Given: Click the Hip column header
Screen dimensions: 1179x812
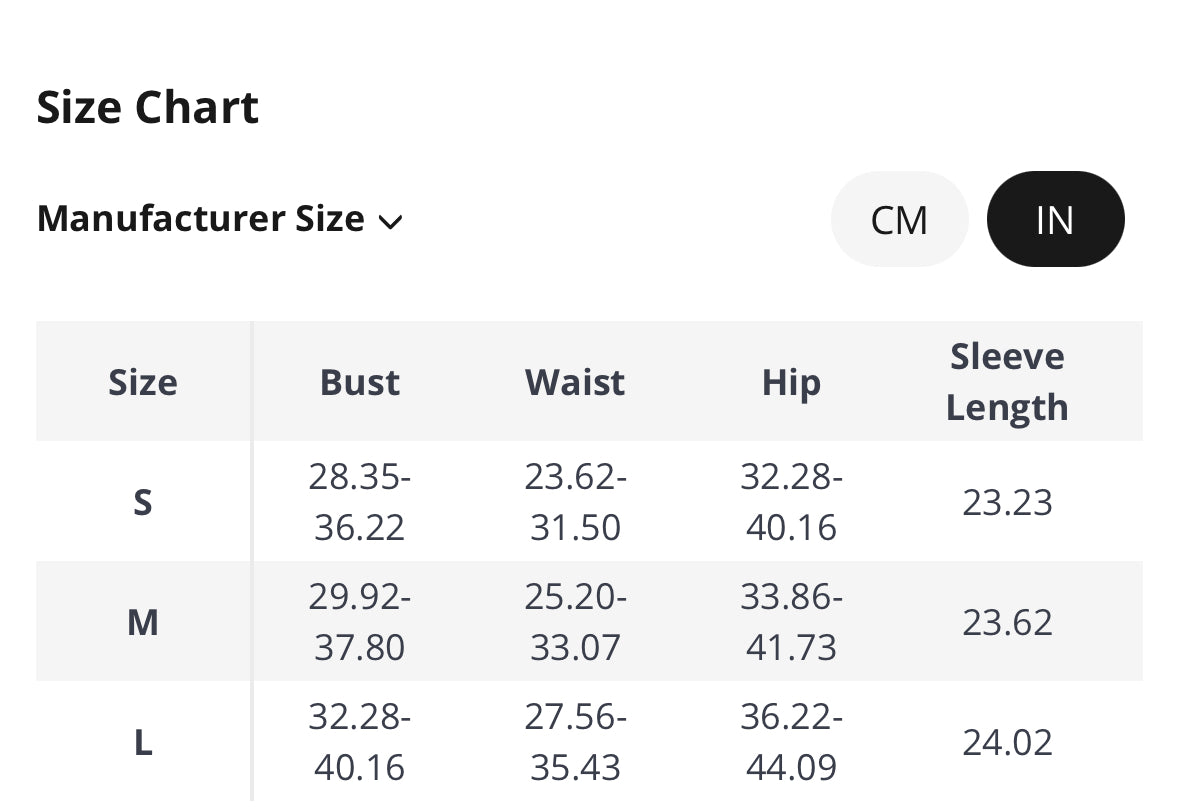Looking at the screenshot, I should click(791, 382).
